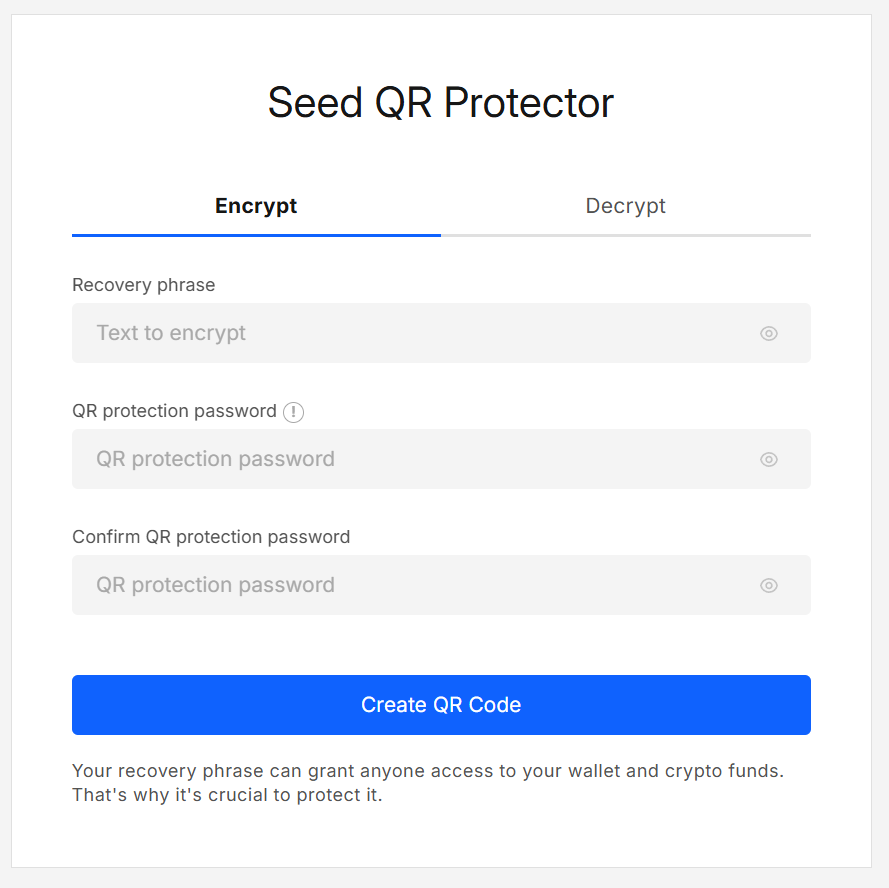Click the QR protection password field
The image size is (889, 888).
(400, 459)
